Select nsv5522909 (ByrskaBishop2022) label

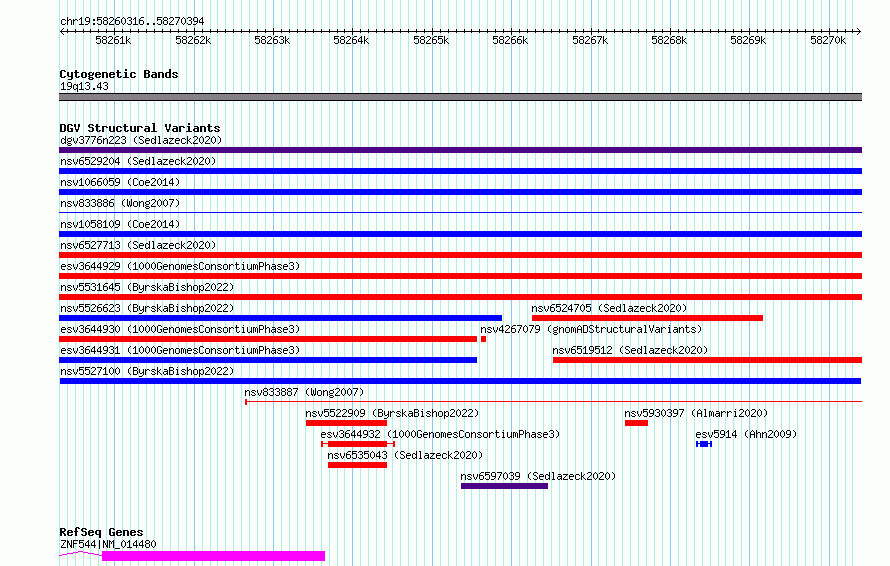(x=392, y=413)
